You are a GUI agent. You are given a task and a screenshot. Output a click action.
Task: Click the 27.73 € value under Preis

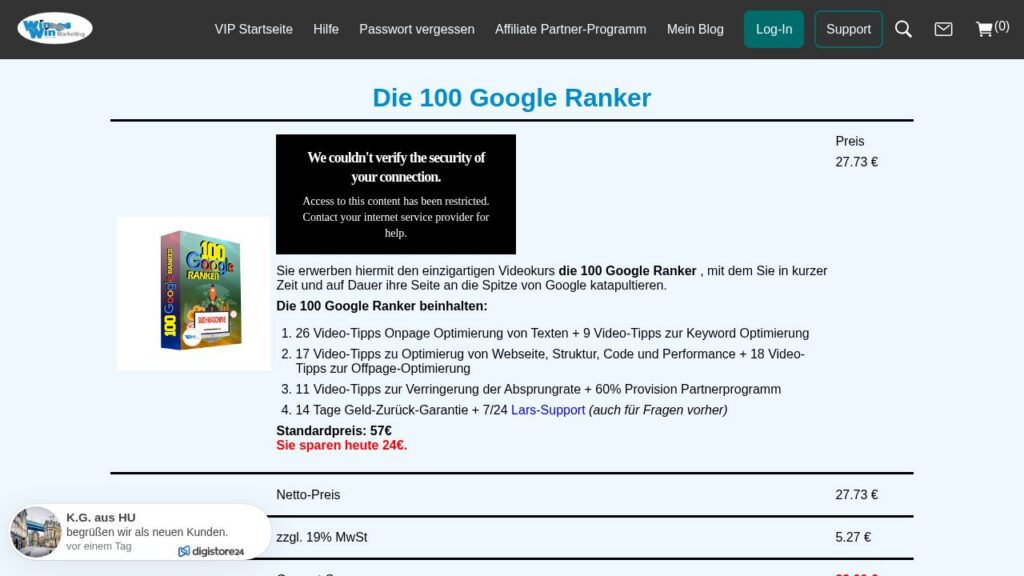pyautogui.click(x=856, y=162)
